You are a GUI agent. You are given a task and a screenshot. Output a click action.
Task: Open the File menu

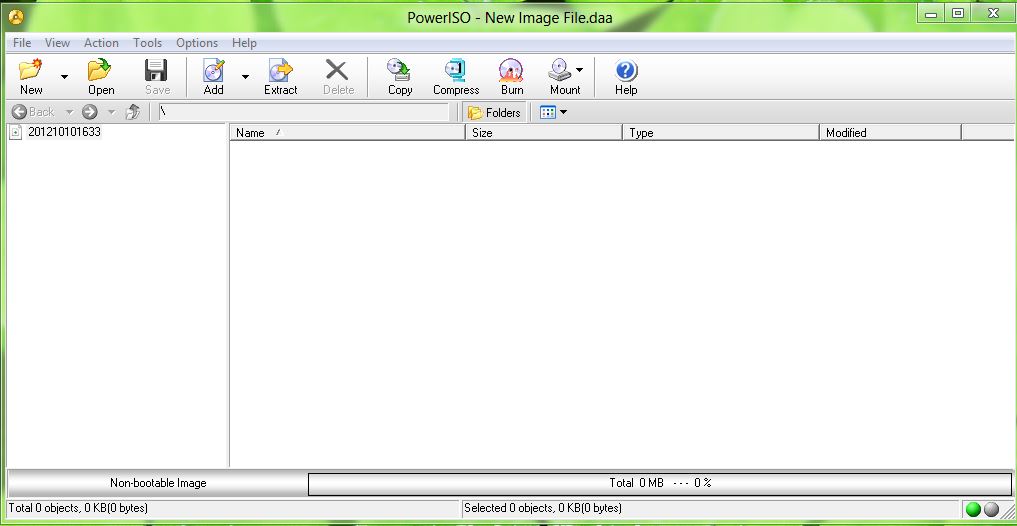[22, 43]
